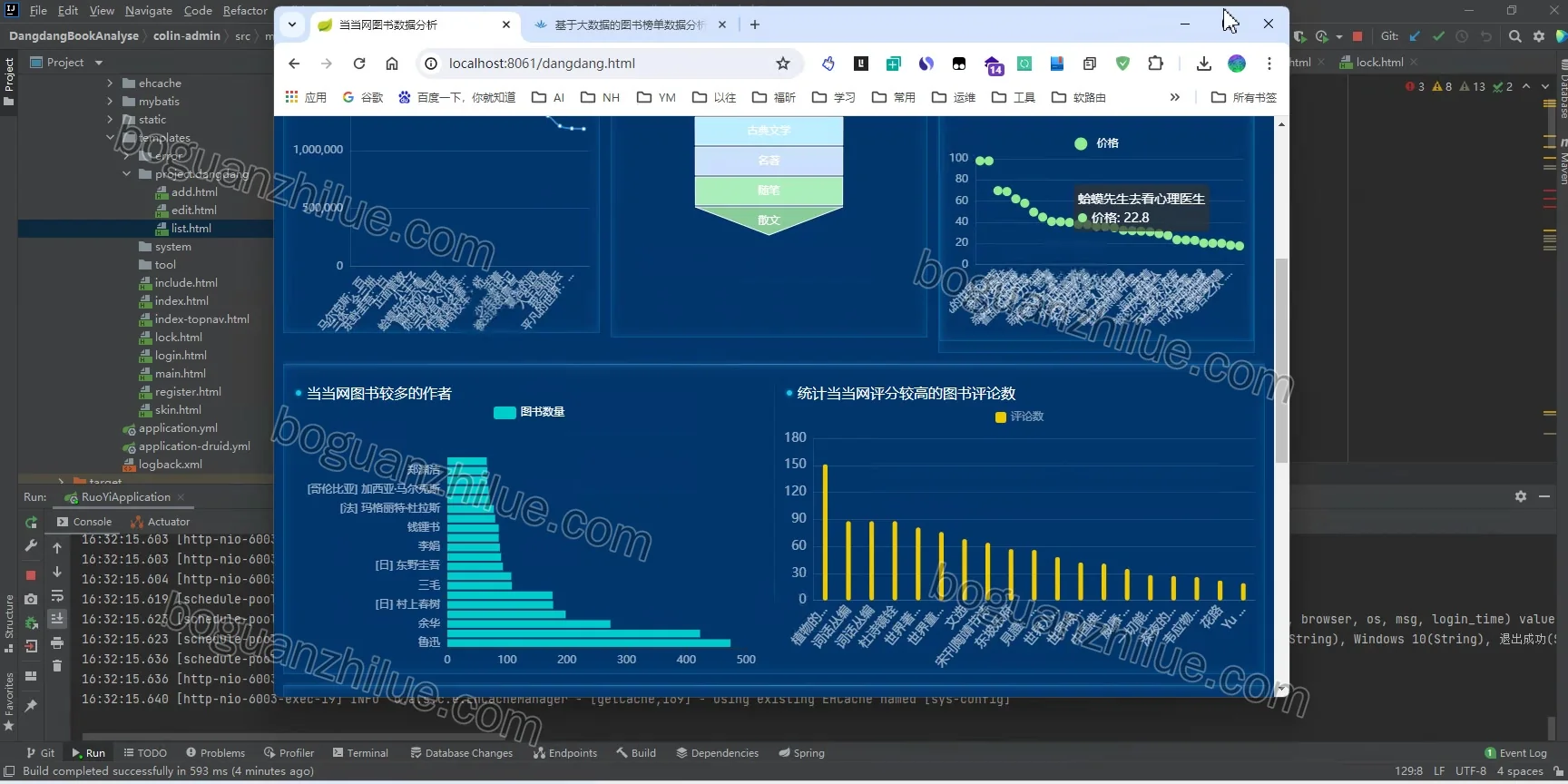Open the Navigate menu in IDE
The height and width of the screenshot is (784, 1568).
point(149,11)
